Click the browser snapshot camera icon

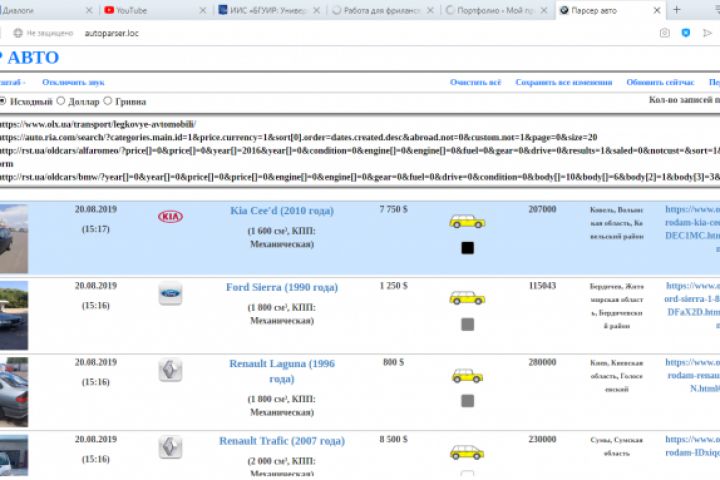pos(664,33)
